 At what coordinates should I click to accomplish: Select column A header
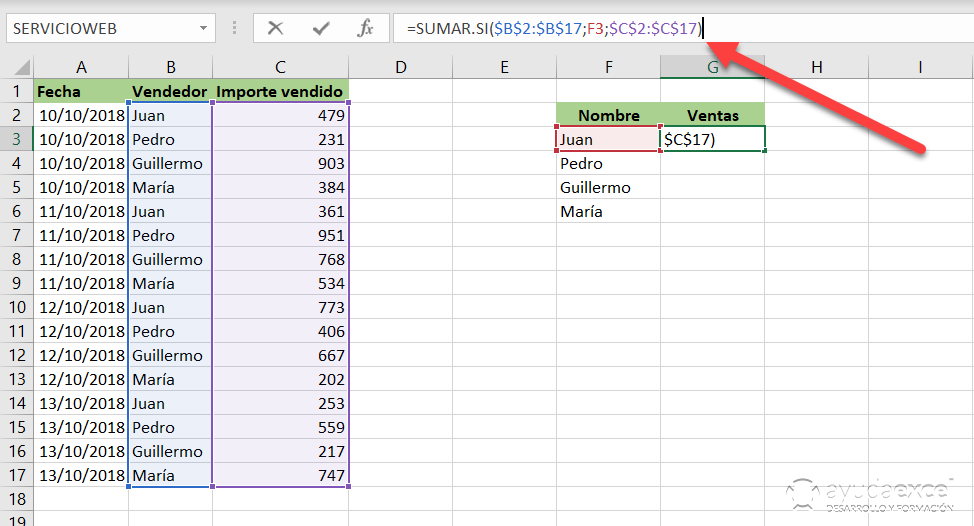[81, 67]
